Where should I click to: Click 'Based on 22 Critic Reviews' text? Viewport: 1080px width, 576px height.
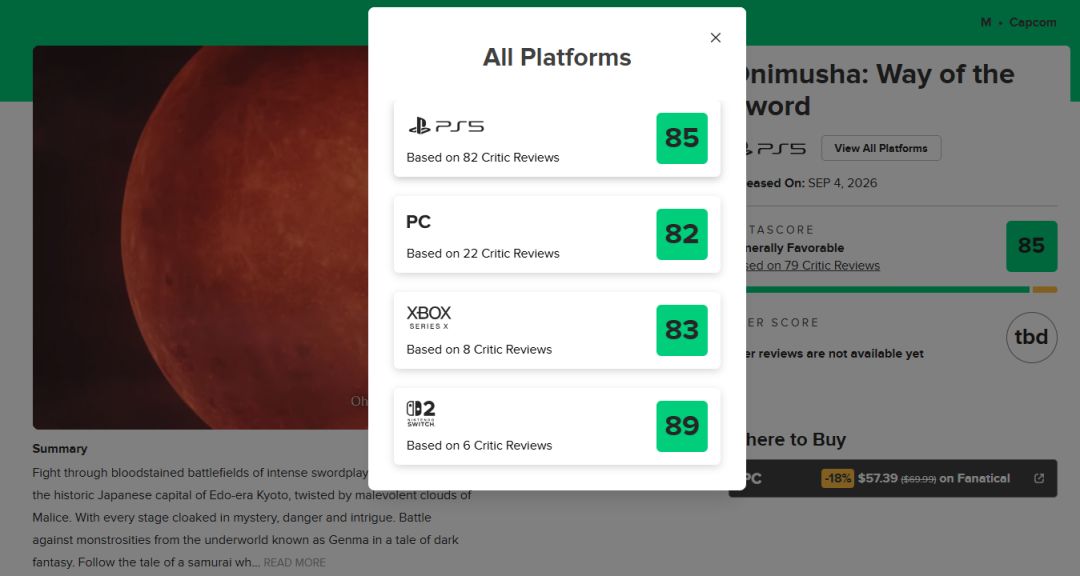pos(482,254)
